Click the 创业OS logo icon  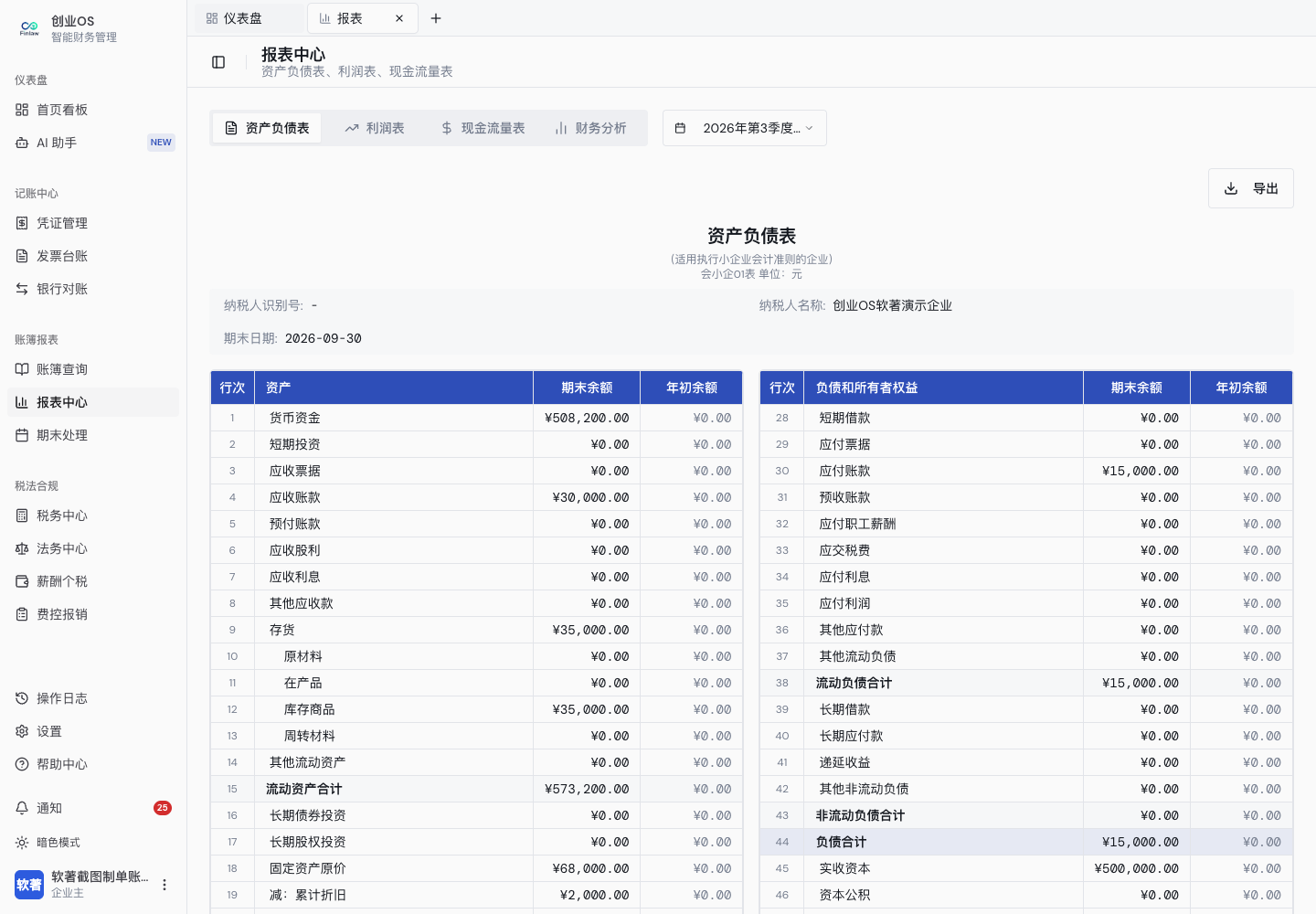point(29,28)
